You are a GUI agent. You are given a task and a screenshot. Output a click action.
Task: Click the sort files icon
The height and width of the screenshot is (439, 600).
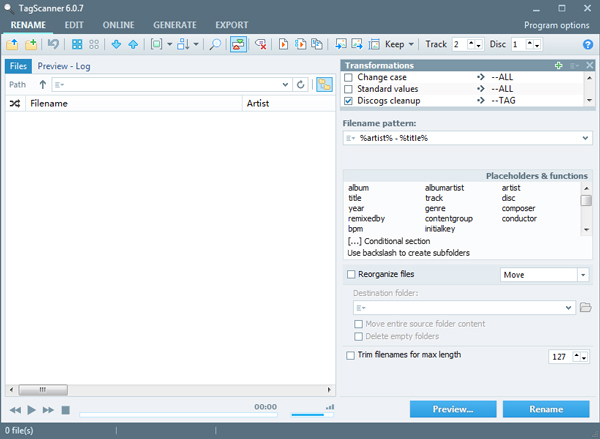pos(183,44)
